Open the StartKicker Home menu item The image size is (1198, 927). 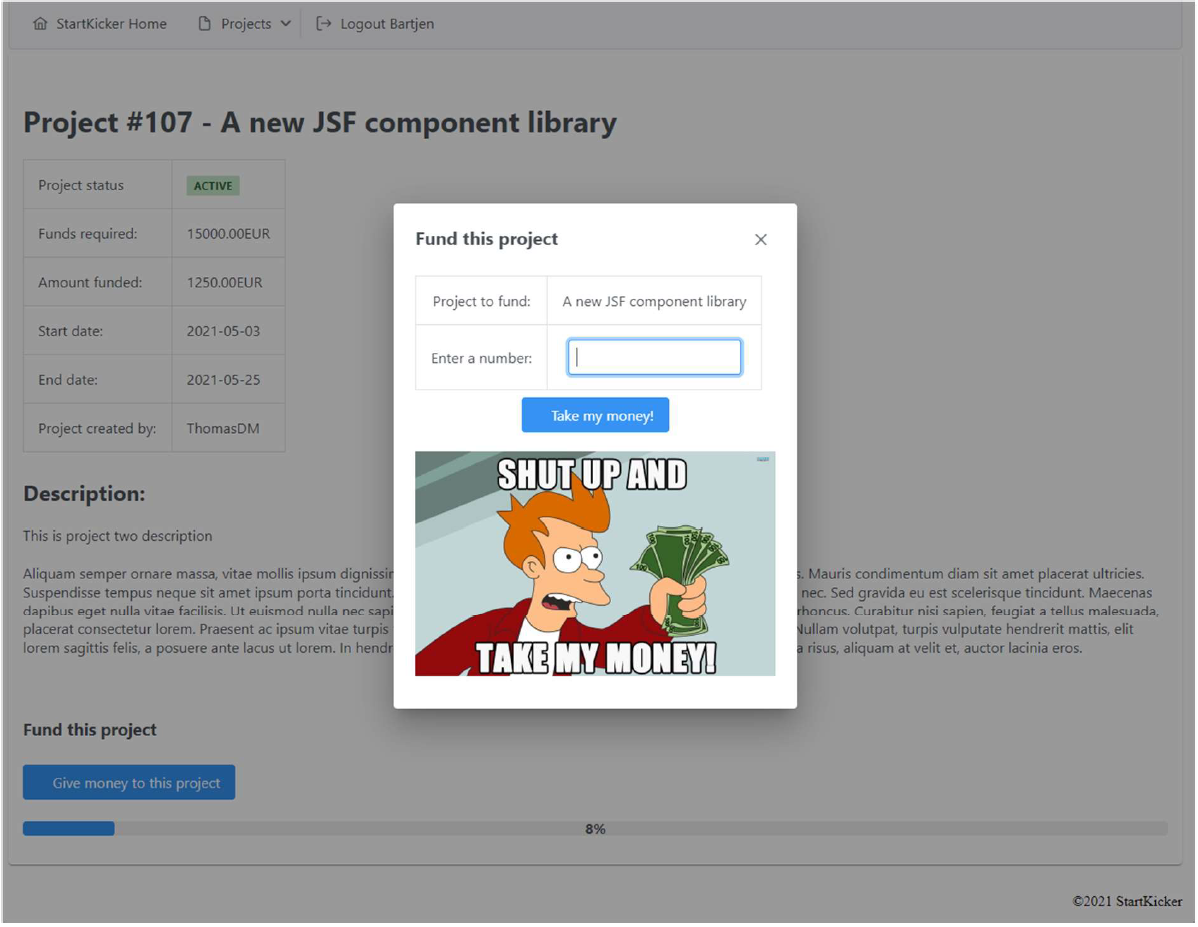(100, 24)
